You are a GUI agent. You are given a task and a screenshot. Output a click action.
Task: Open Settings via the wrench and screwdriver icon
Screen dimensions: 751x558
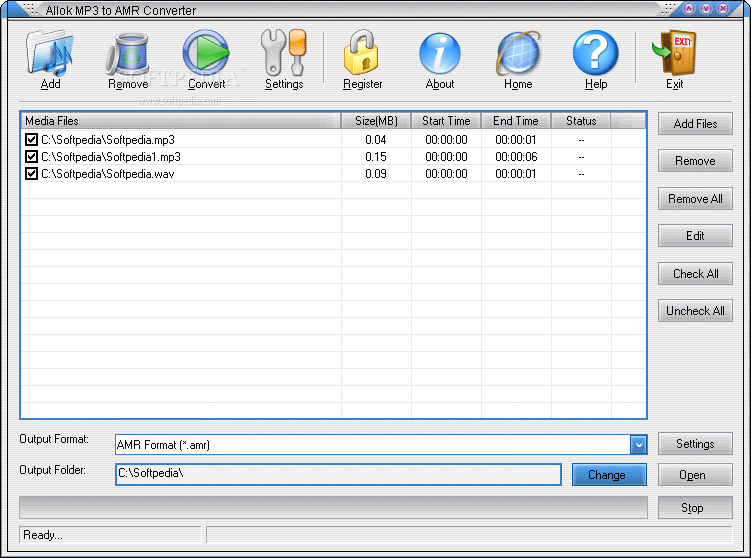click(284, 53)
